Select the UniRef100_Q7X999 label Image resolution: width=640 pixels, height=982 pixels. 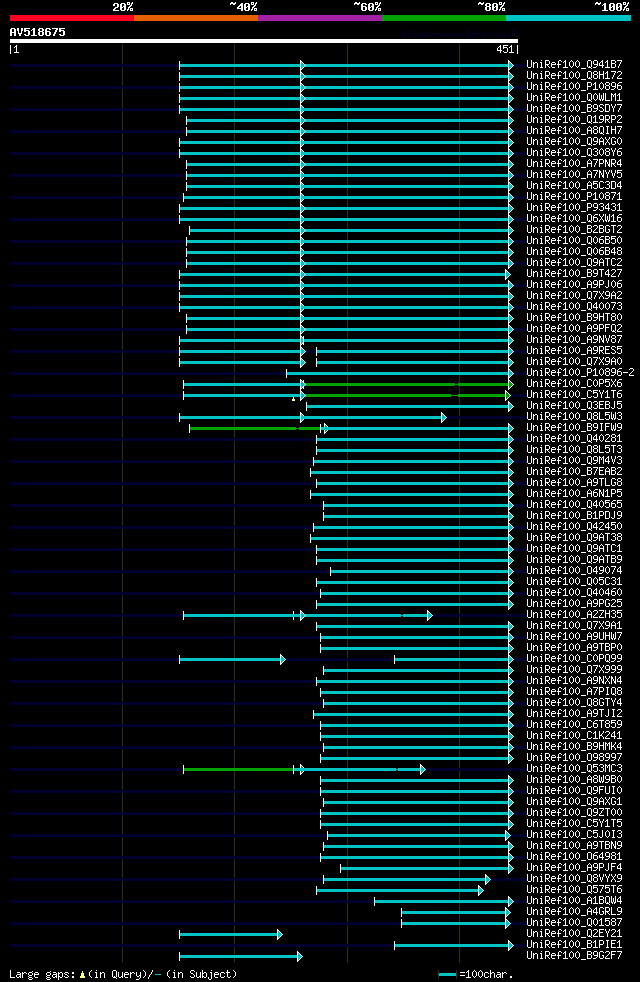point(574,670)
